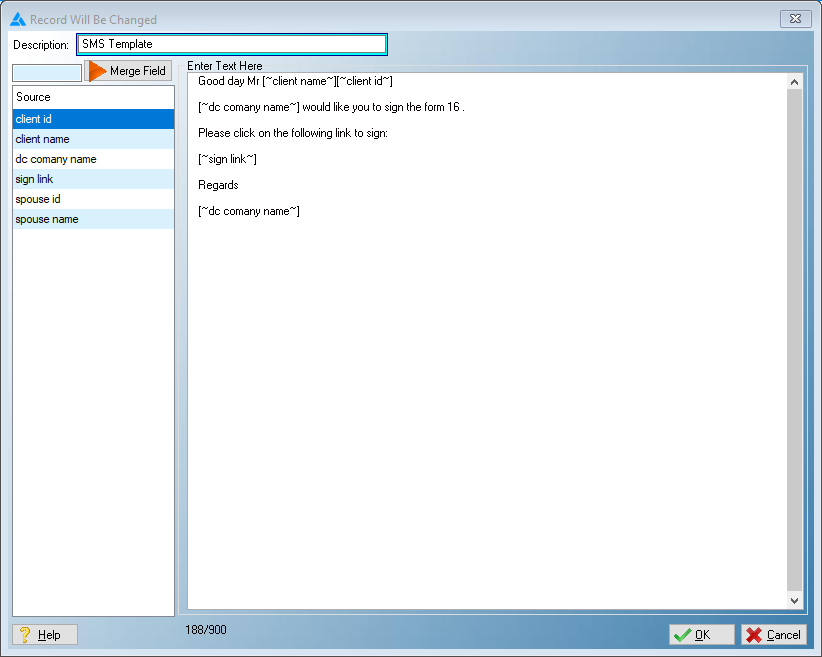Click the '[~sign link~]' text line

228,159
